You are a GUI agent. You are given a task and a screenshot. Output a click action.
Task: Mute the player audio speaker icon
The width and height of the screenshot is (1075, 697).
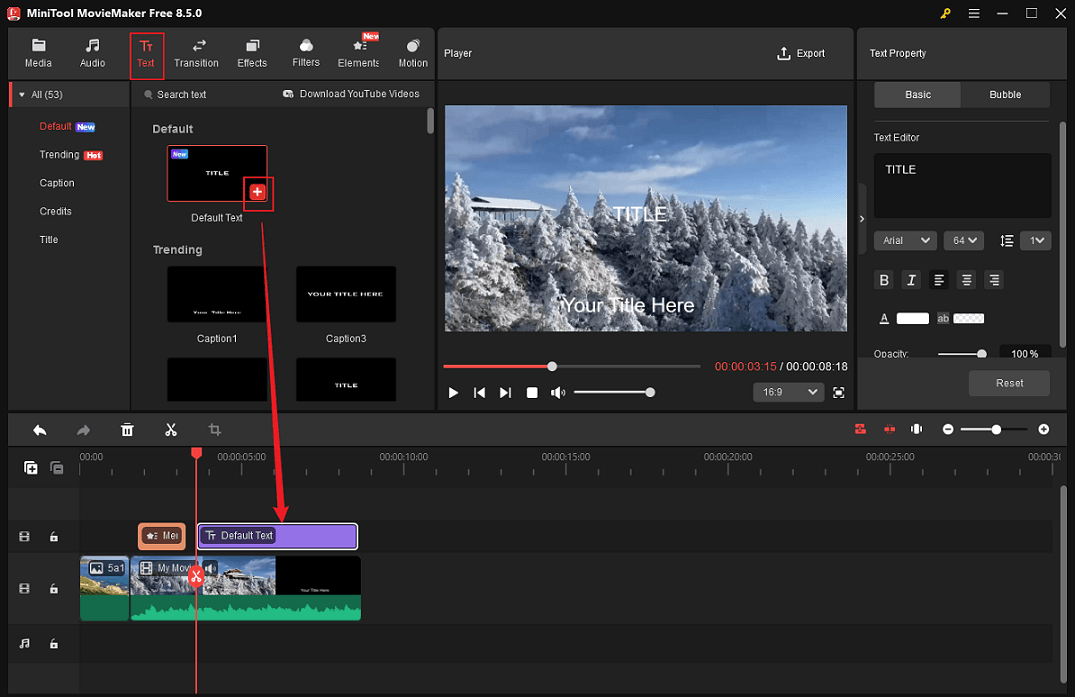pyautogui.click(x=560, y=392)
